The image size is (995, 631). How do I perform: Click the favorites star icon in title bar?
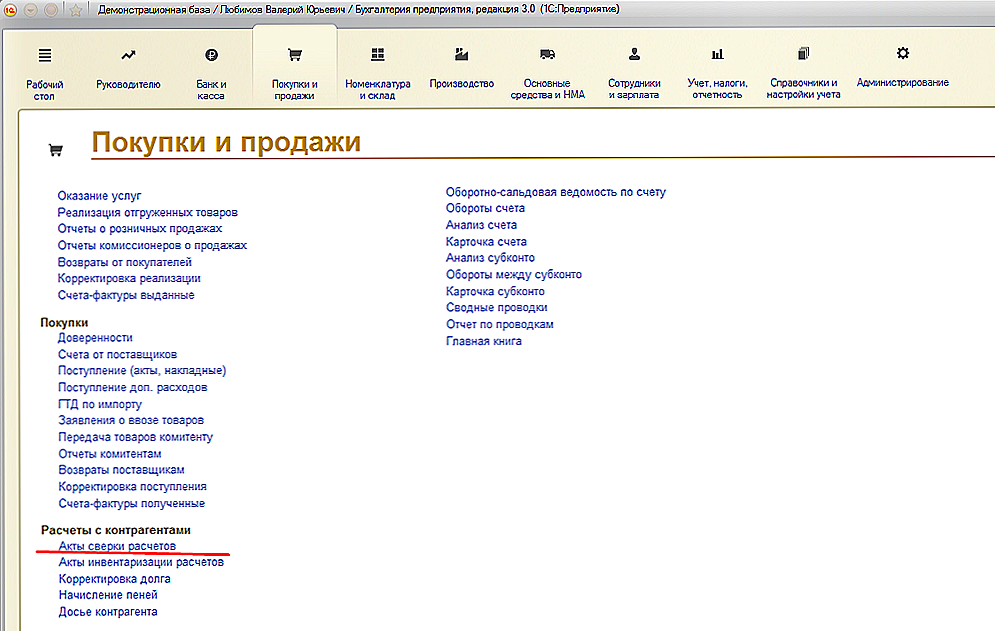76,10
